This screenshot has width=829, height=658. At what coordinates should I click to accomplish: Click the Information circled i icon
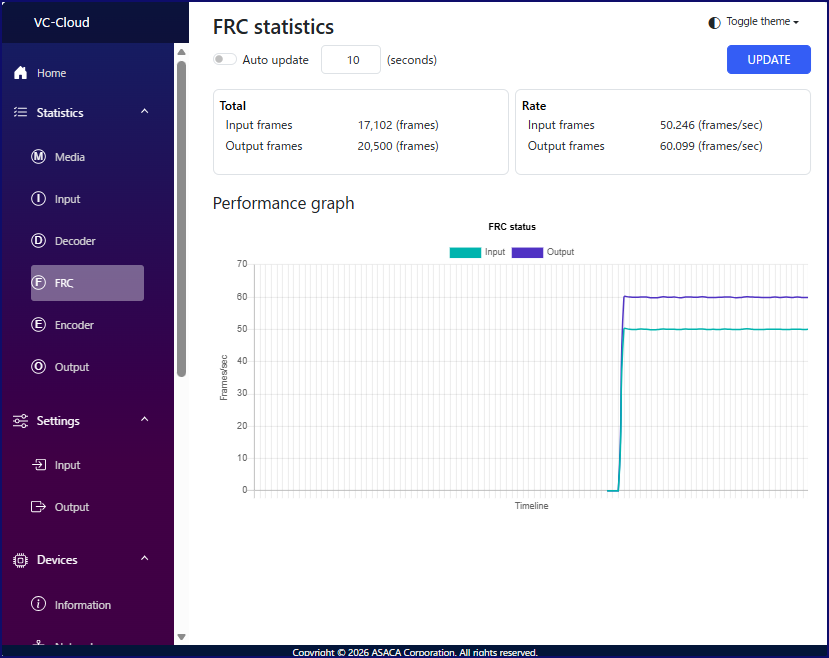point(39,604)
